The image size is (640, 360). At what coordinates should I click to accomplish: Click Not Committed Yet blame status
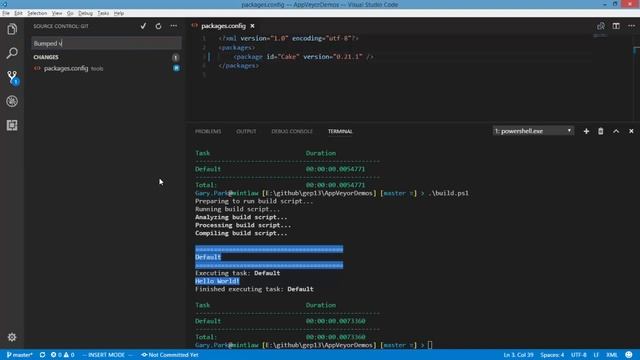click(x=170, y=355)
